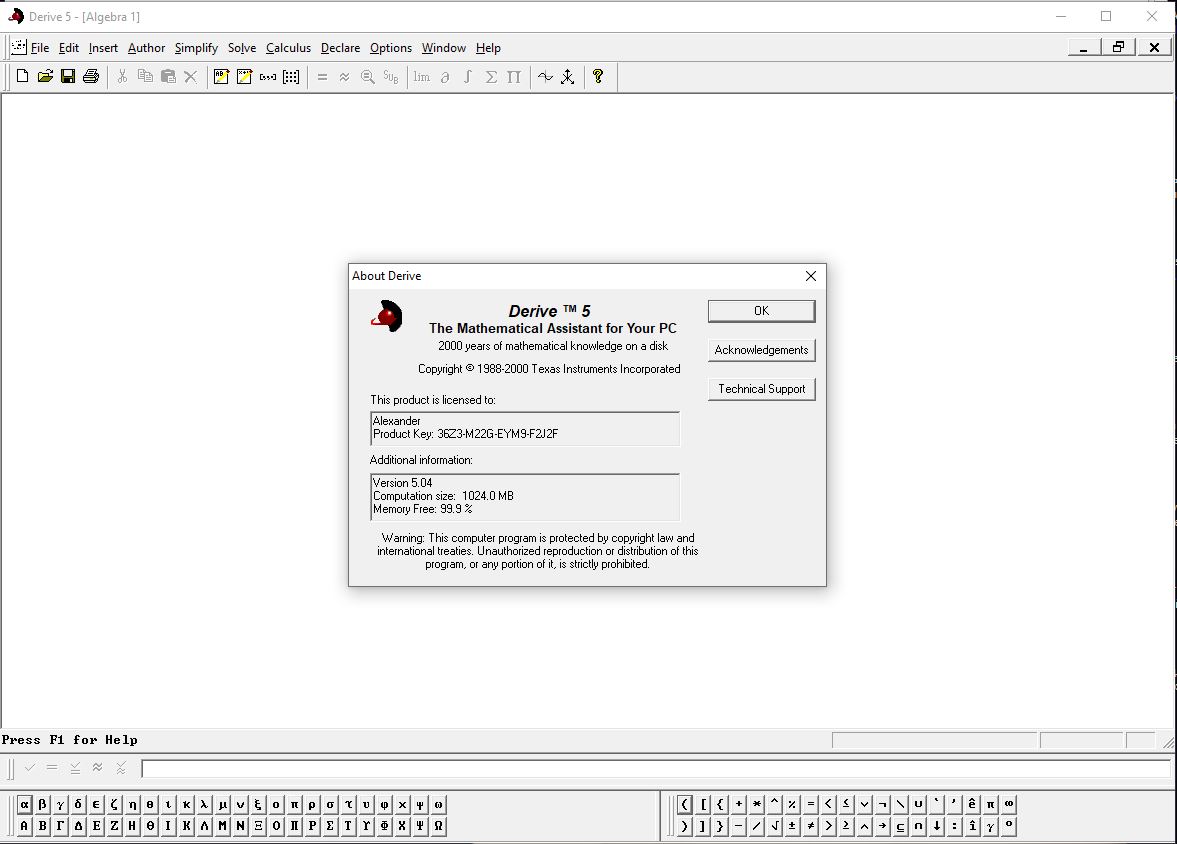1177x844 pixels.
Task: Click OK in the About Derive dialog
Action: [x=761, y=311]
